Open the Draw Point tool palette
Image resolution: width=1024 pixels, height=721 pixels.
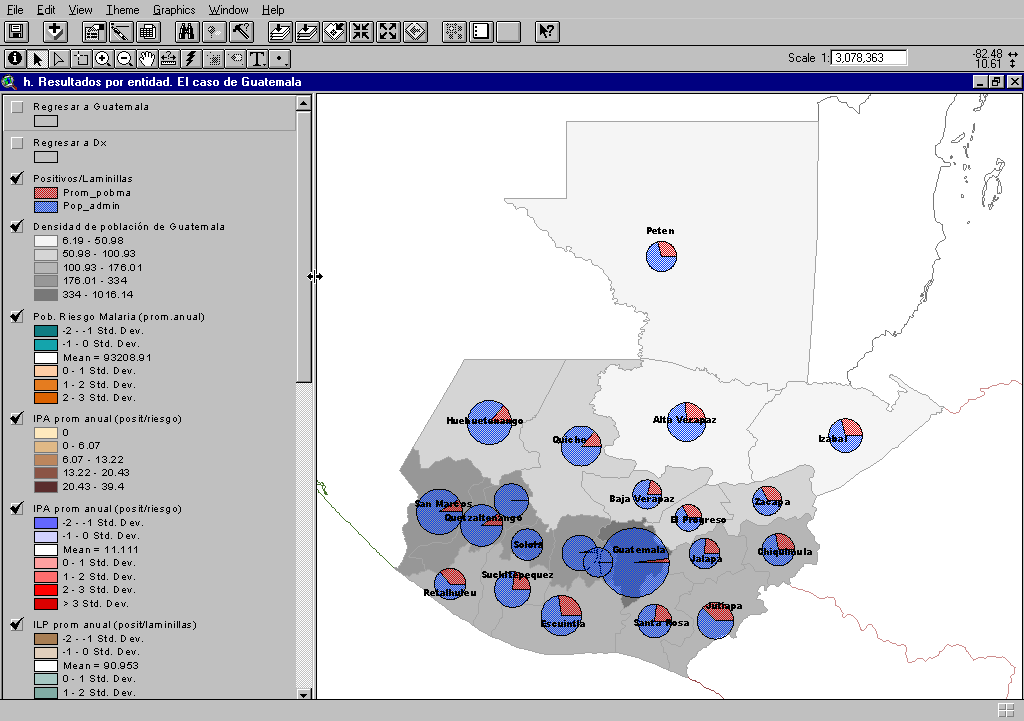pos(280,59)
